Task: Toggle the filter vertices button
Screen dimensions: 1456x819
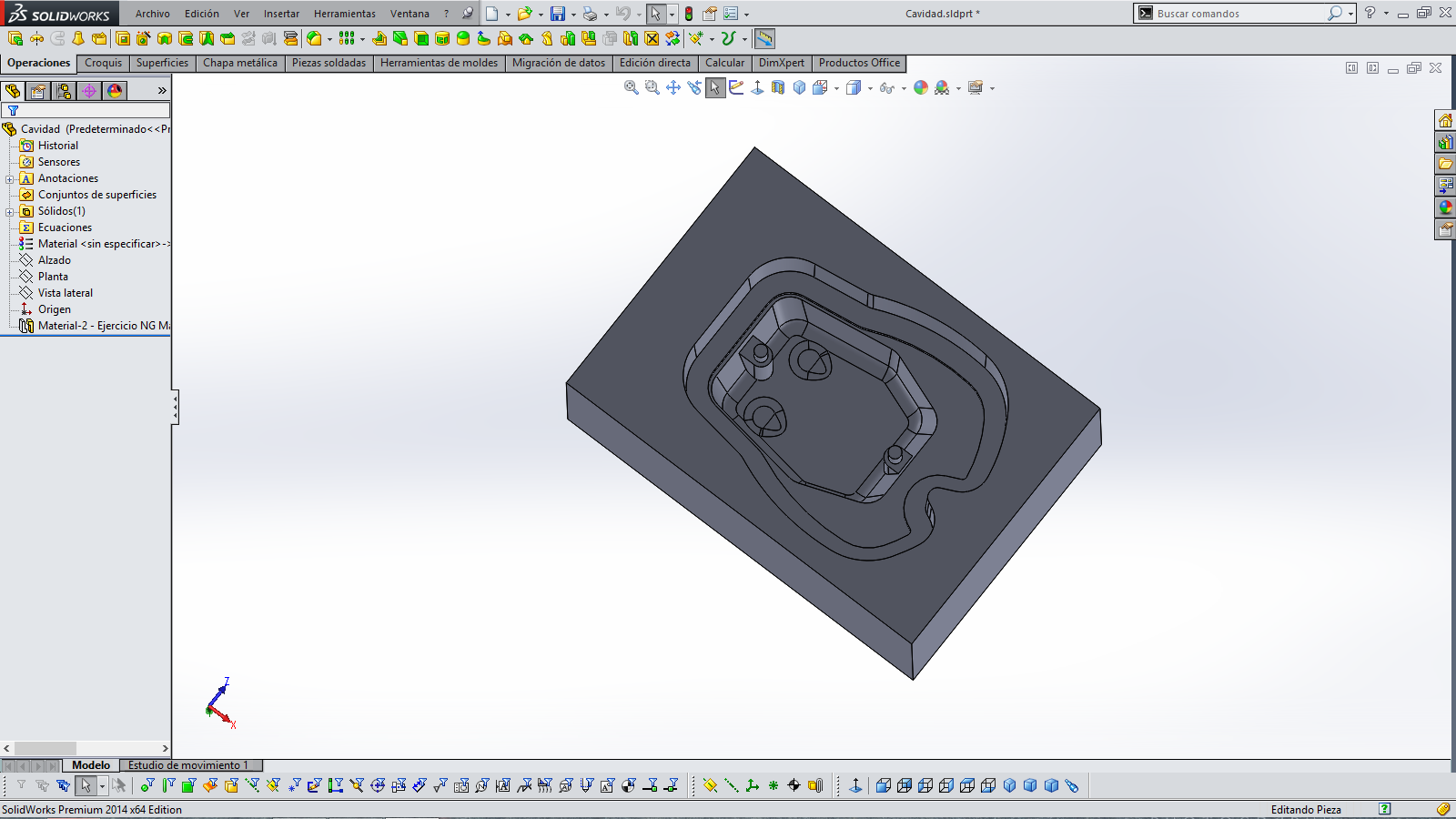Action: point(147,785)
